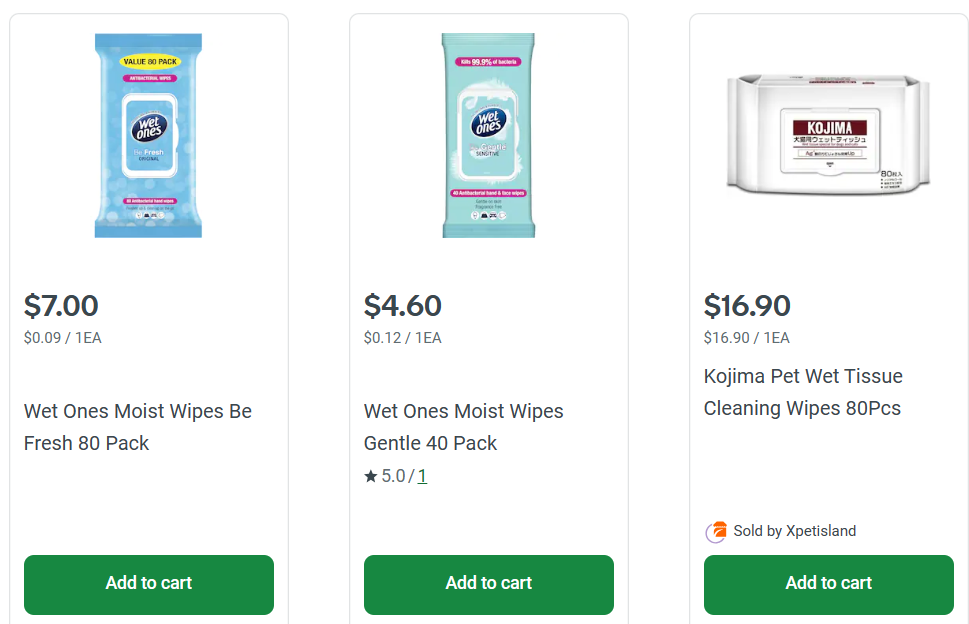Viewport: 969px width, 624px height.
Task: Click the star icon beside the 5.0 rating
Action: coord(371,477)
